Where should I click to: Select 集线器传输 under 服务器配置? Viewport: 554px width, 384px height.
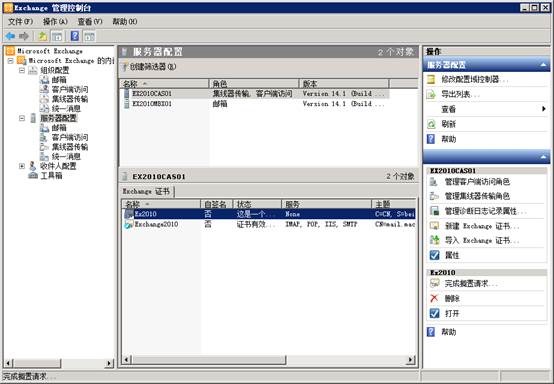70,147
